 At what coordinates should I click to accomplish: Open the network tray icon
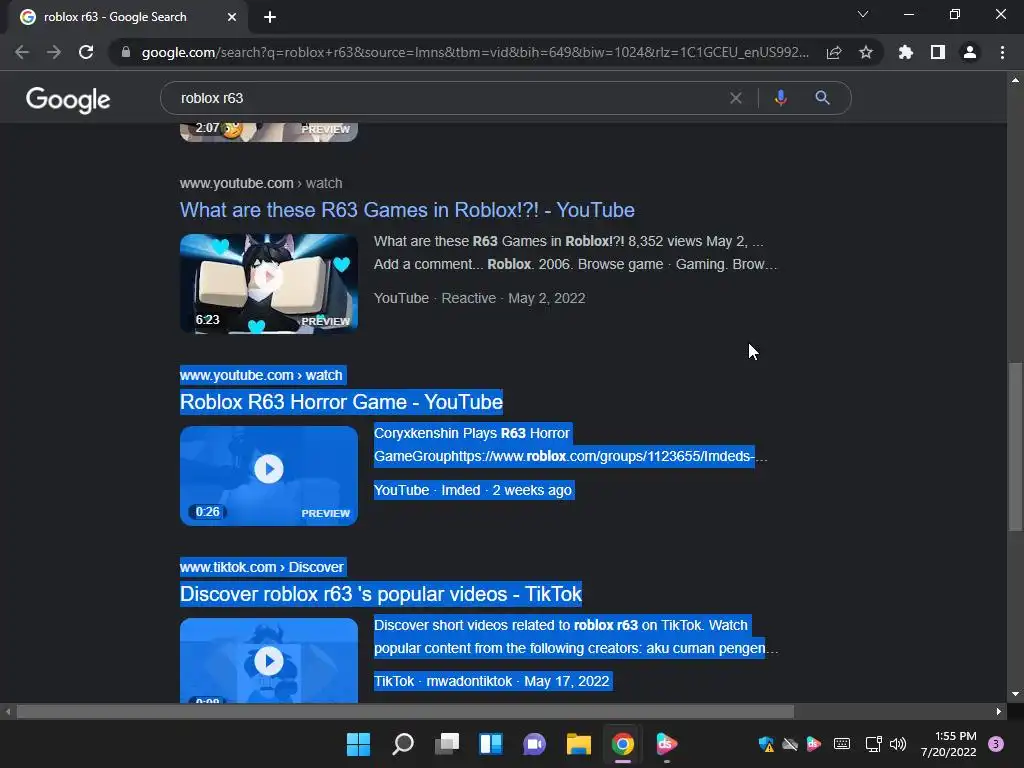pyautogui.click(x=873, y=744)
